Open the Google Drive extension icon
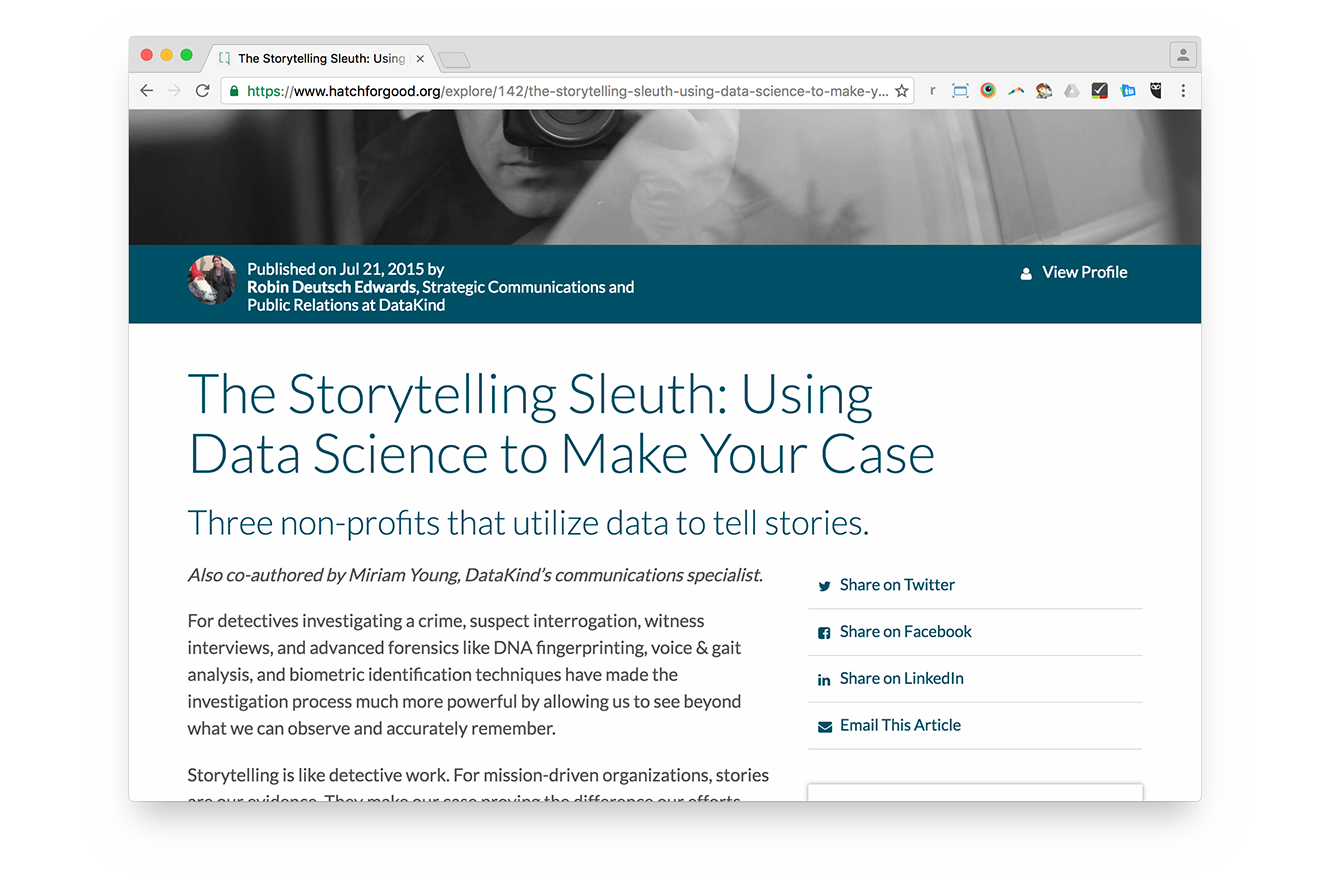 (x=1071, y=91)
